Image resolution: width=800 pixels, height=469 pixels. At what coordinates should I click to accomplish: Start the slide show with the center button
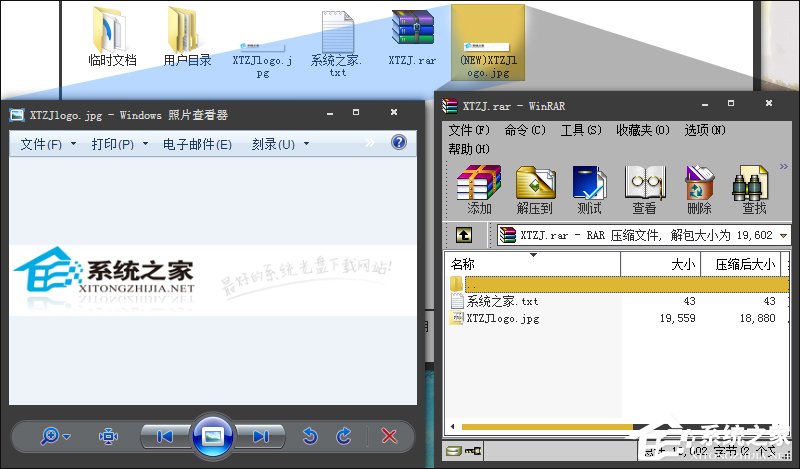[x=213, y=436]
